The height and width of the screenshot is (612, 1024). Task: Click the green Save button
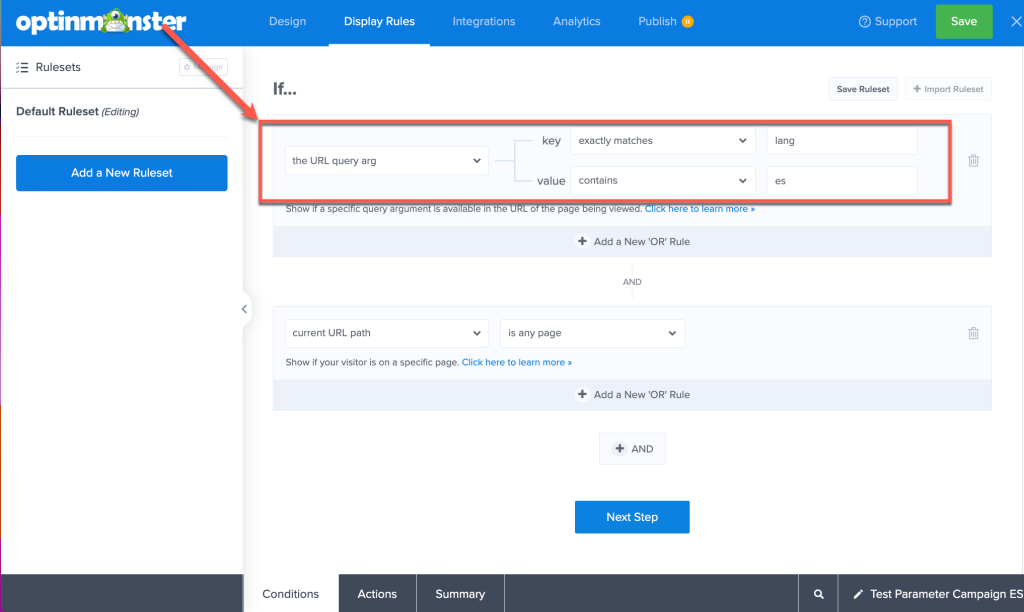tap(964, 22)
